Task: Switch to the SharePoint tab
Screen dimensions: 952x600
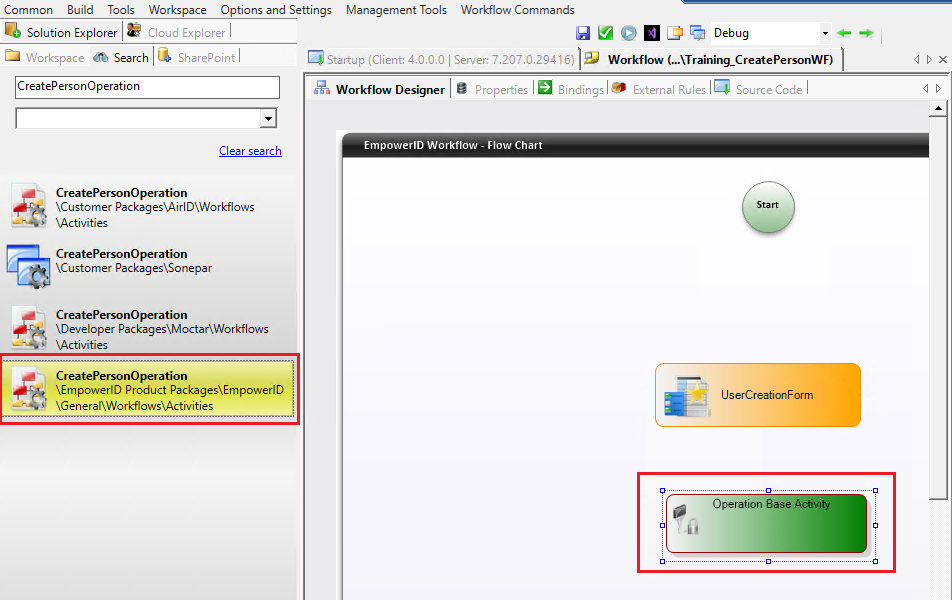Action: (x=197, y=57)
